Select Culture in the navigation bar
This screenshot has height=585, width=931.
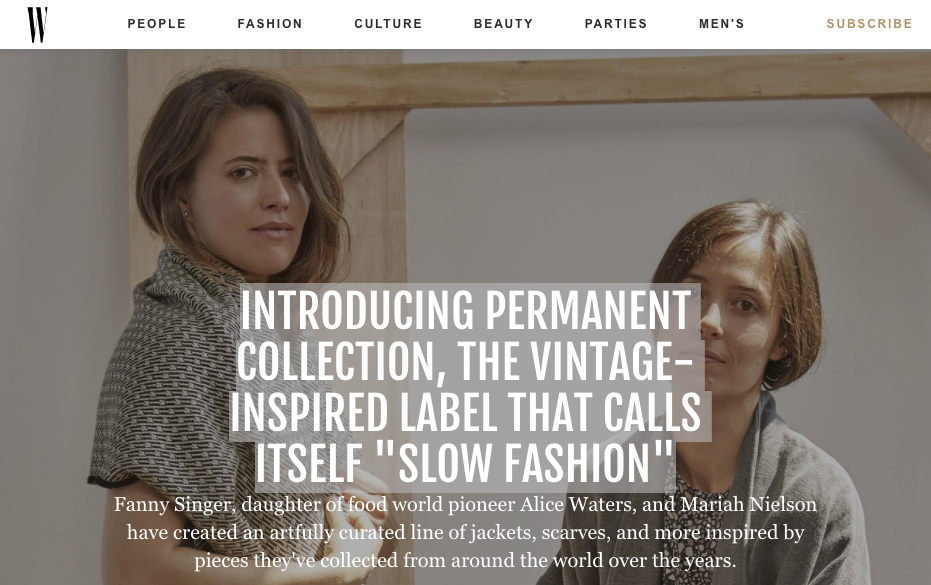[x=388, y=24]
